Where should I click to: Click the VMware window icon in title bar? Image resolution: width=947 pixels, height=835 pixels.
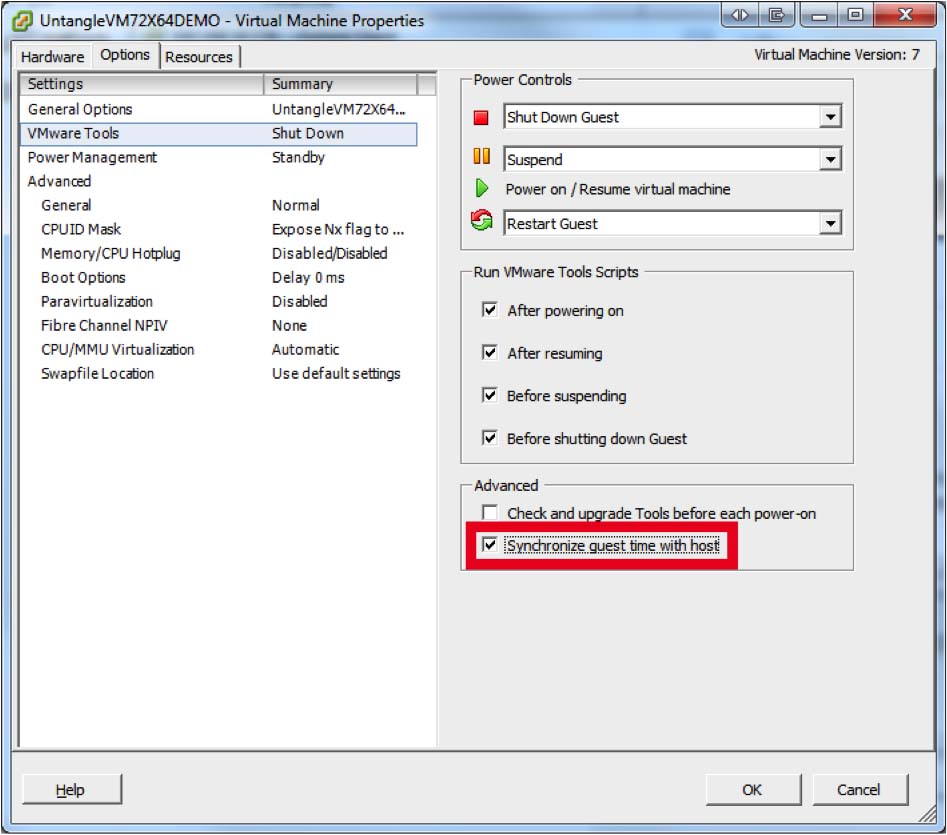[22, 21]
